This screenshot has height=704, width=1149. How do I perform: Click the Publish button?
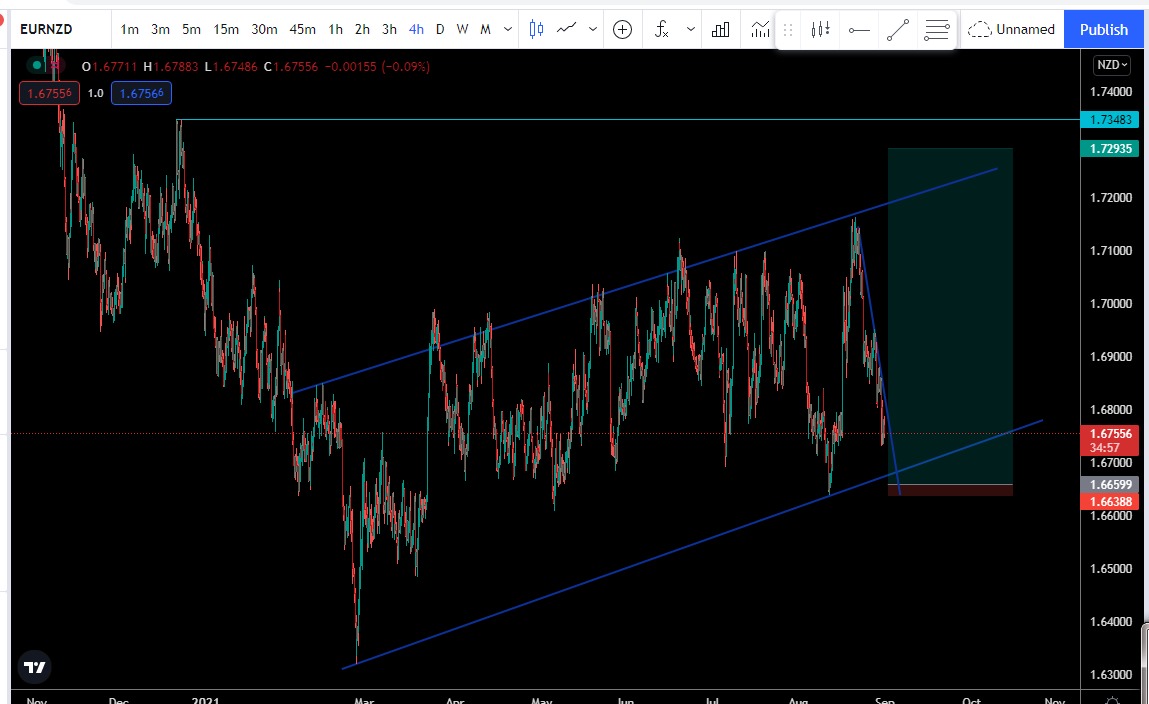pos(1104,29)
